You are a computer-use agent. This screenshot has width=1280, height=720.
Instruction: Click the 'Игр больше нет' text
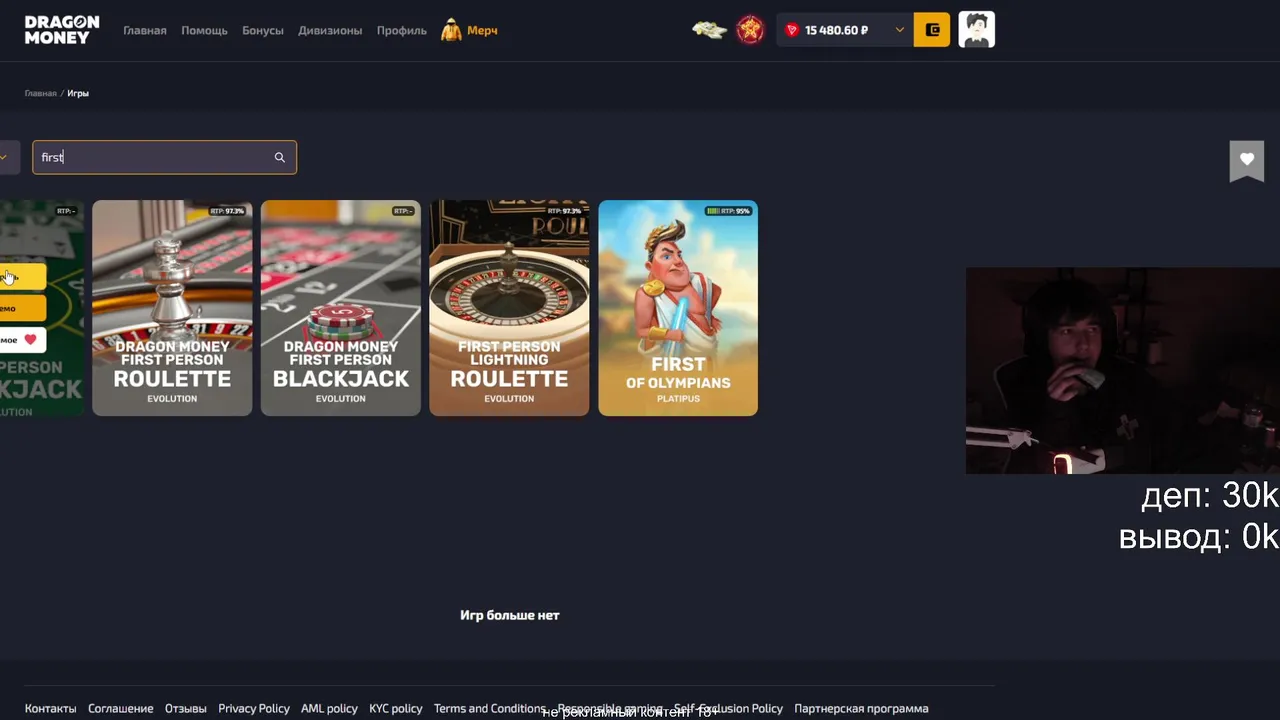(x=509, y=615)
